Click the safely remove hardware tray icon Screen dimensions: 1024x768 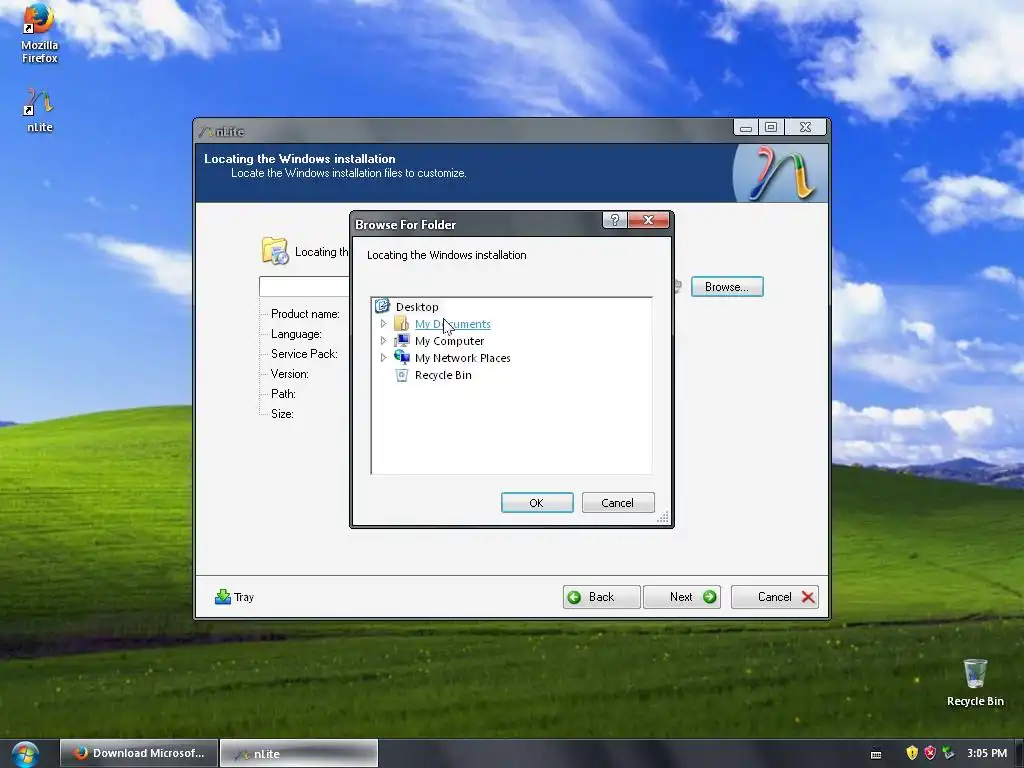(x=948, y=753)
